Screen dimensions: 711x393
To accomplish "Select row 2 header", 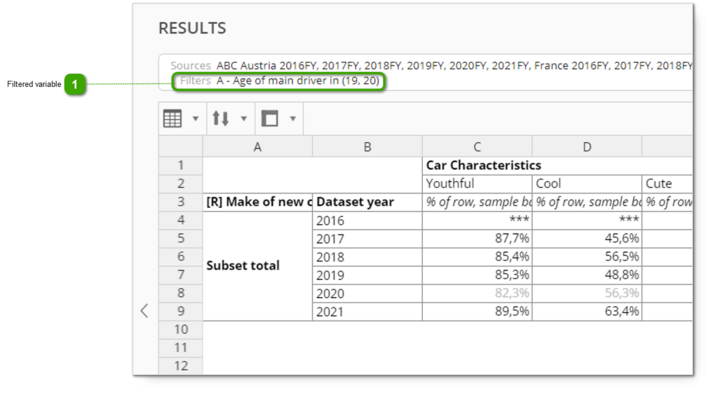I will click(x=180, y=184).
